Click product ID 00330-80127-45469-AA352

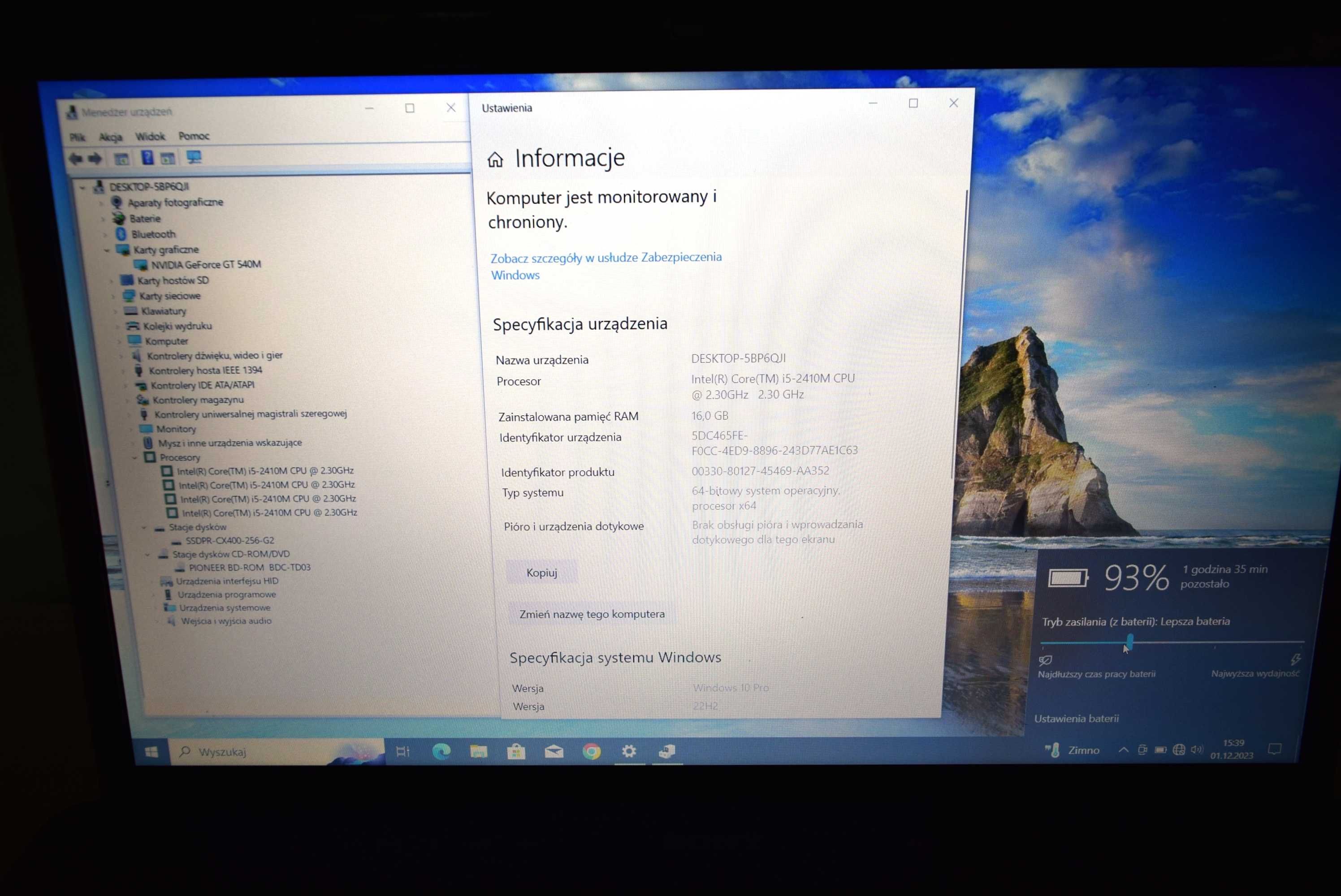(760, 471)
